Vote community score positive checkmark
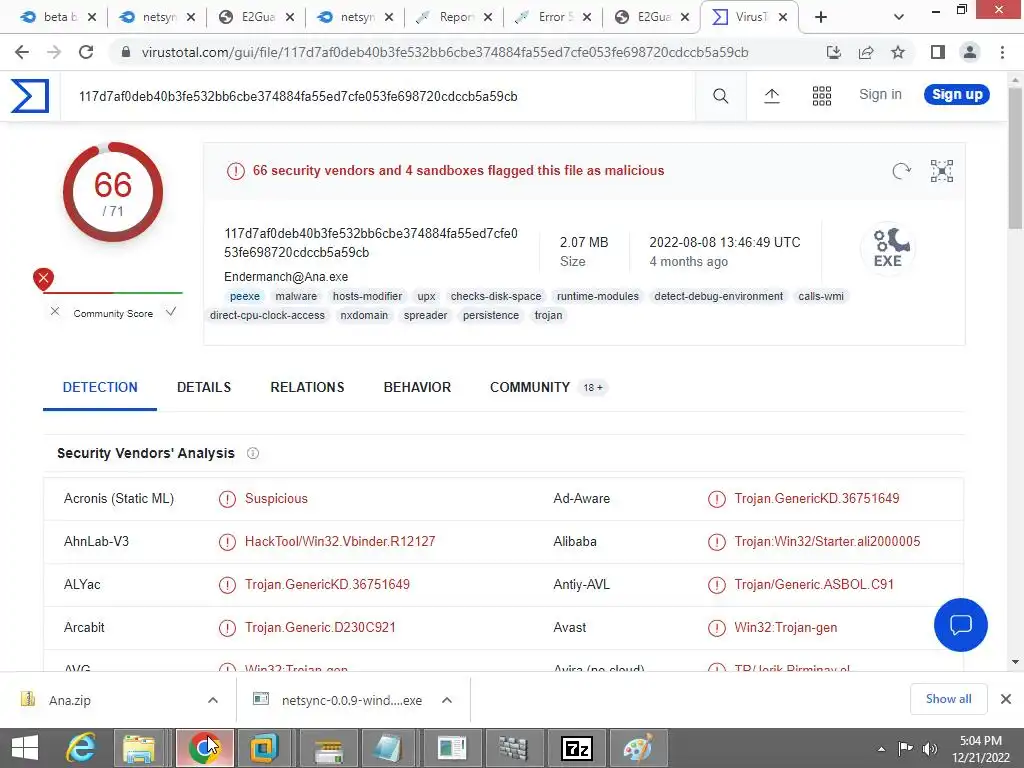Viewport: 1024px width, 768px height. coord(170,312)
